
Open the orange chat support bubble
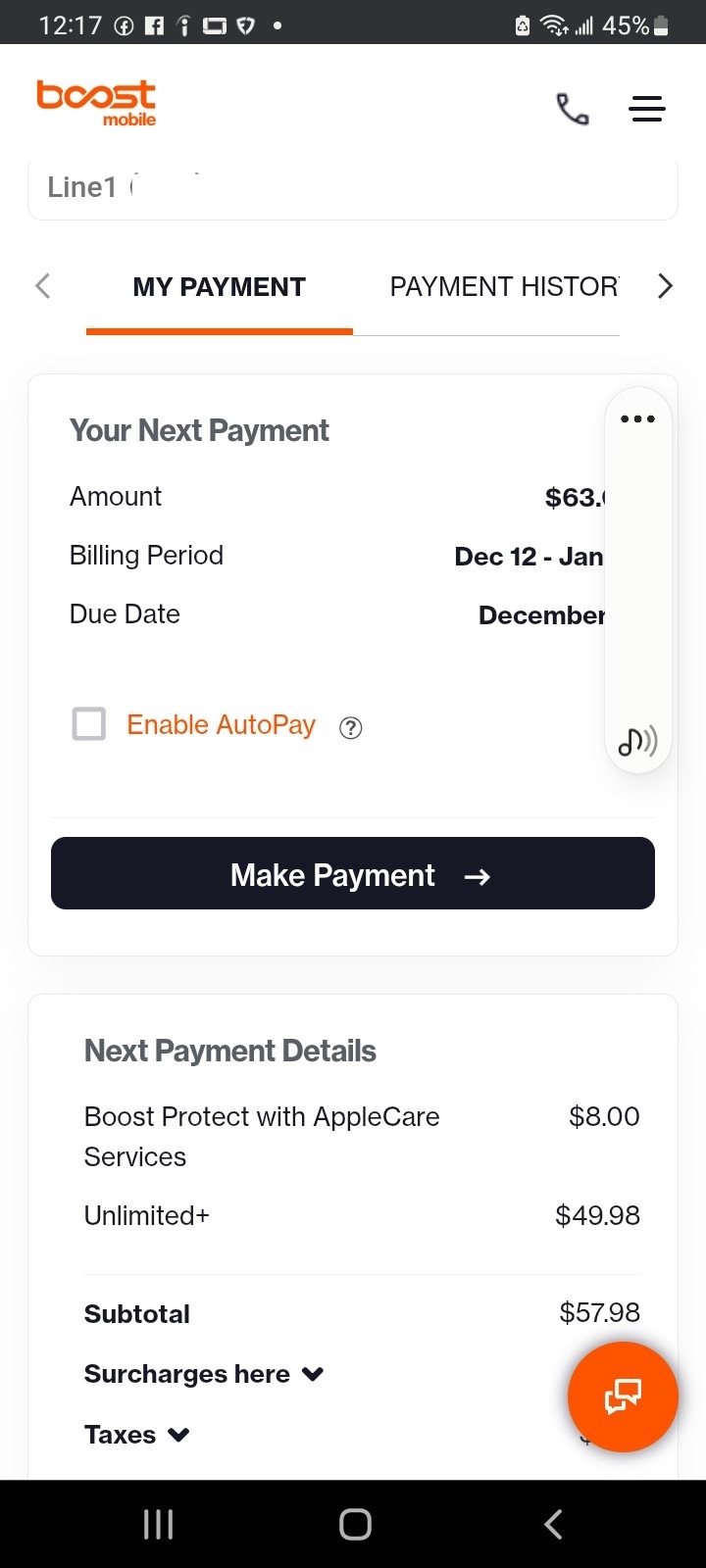[x=623, y=1396]
